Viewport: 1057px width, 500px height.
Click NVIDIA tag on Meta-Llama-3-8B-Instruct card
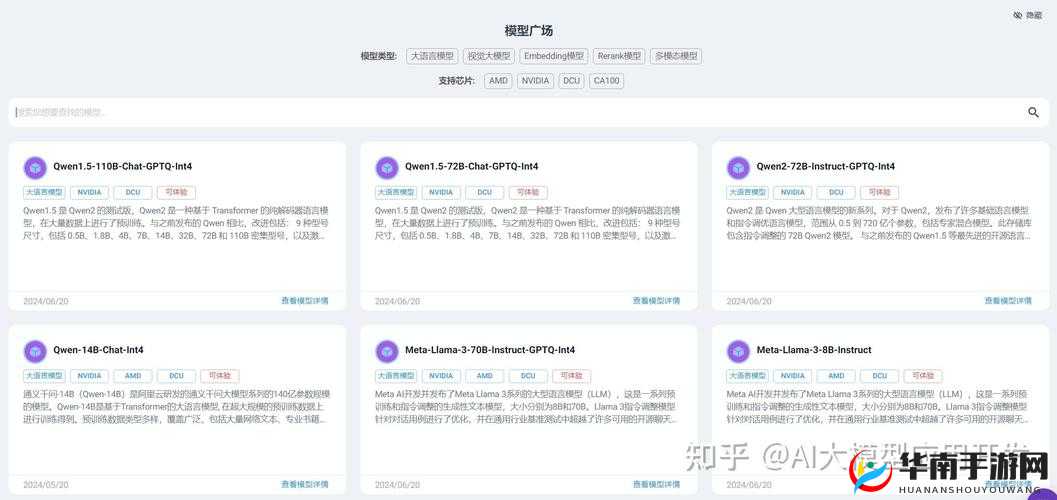[x=792, y=376]
